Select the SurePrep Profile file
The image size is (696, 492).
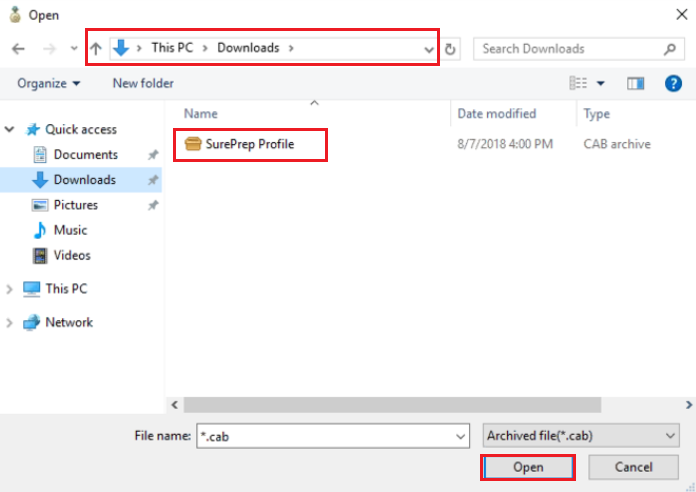click(x=249, y=144)
